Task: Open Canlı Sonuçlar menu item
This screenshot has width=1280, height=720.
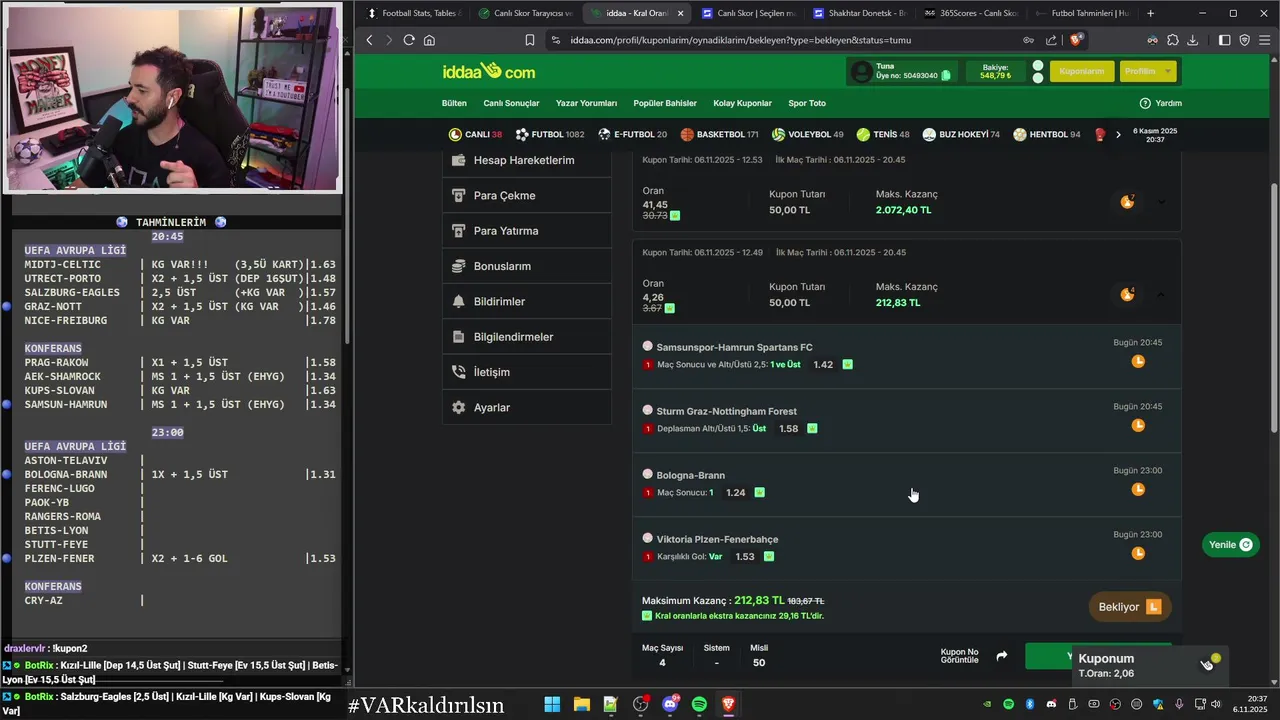Action: [x=511, y=103]
